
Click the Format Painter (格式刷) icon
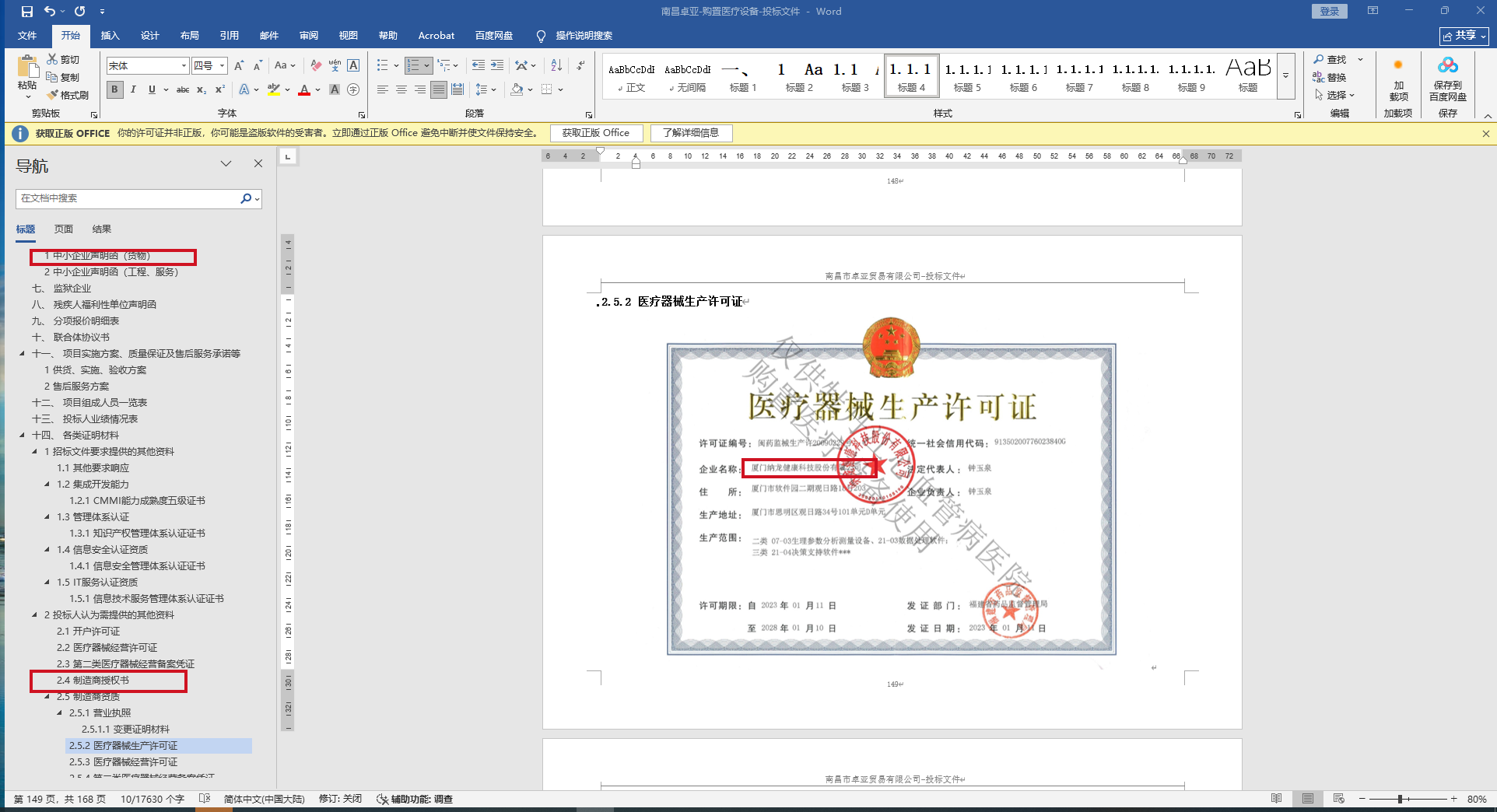pos(68,95)
